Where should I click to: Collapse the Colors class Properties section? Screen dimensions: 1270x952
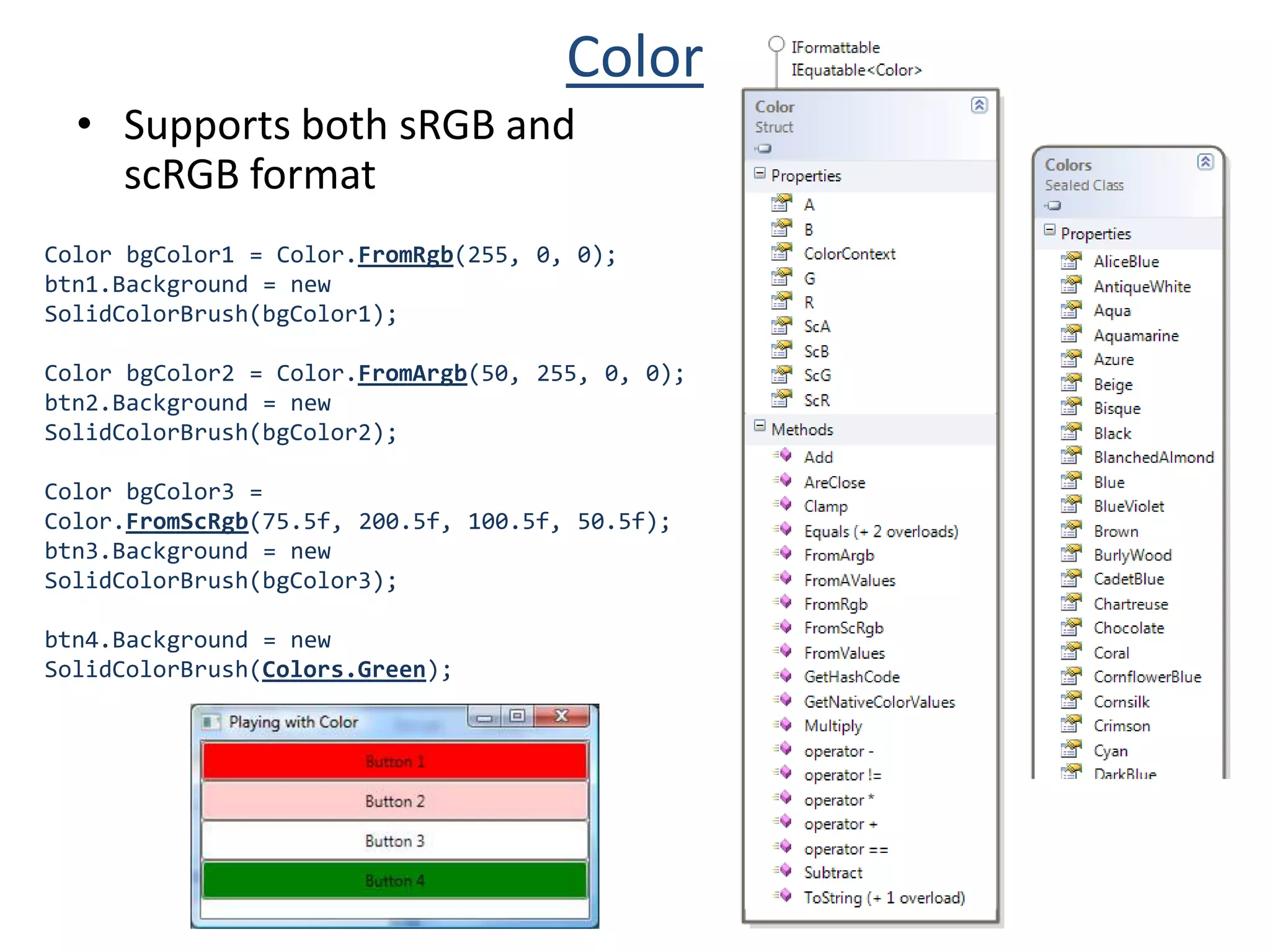tap(1049, 230)
